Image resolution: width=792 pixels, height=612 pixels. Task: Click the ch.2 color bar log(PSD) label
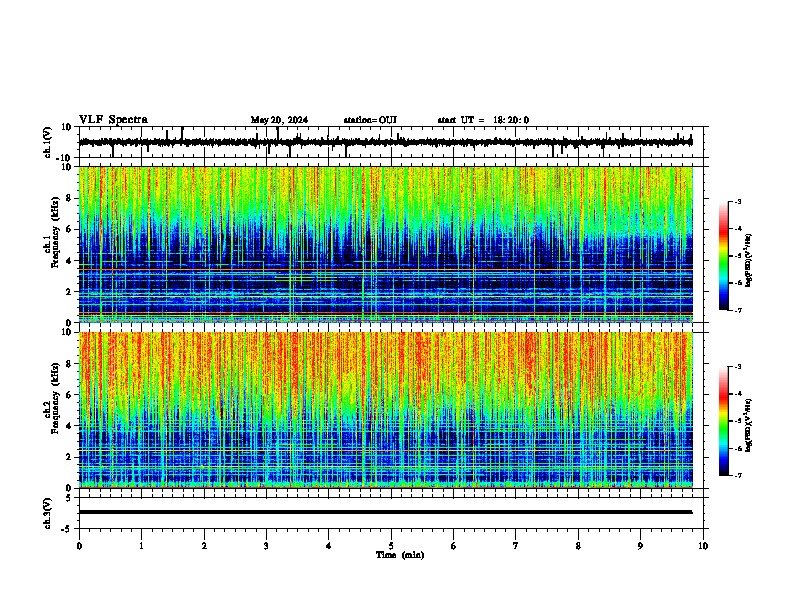[749, 426]
